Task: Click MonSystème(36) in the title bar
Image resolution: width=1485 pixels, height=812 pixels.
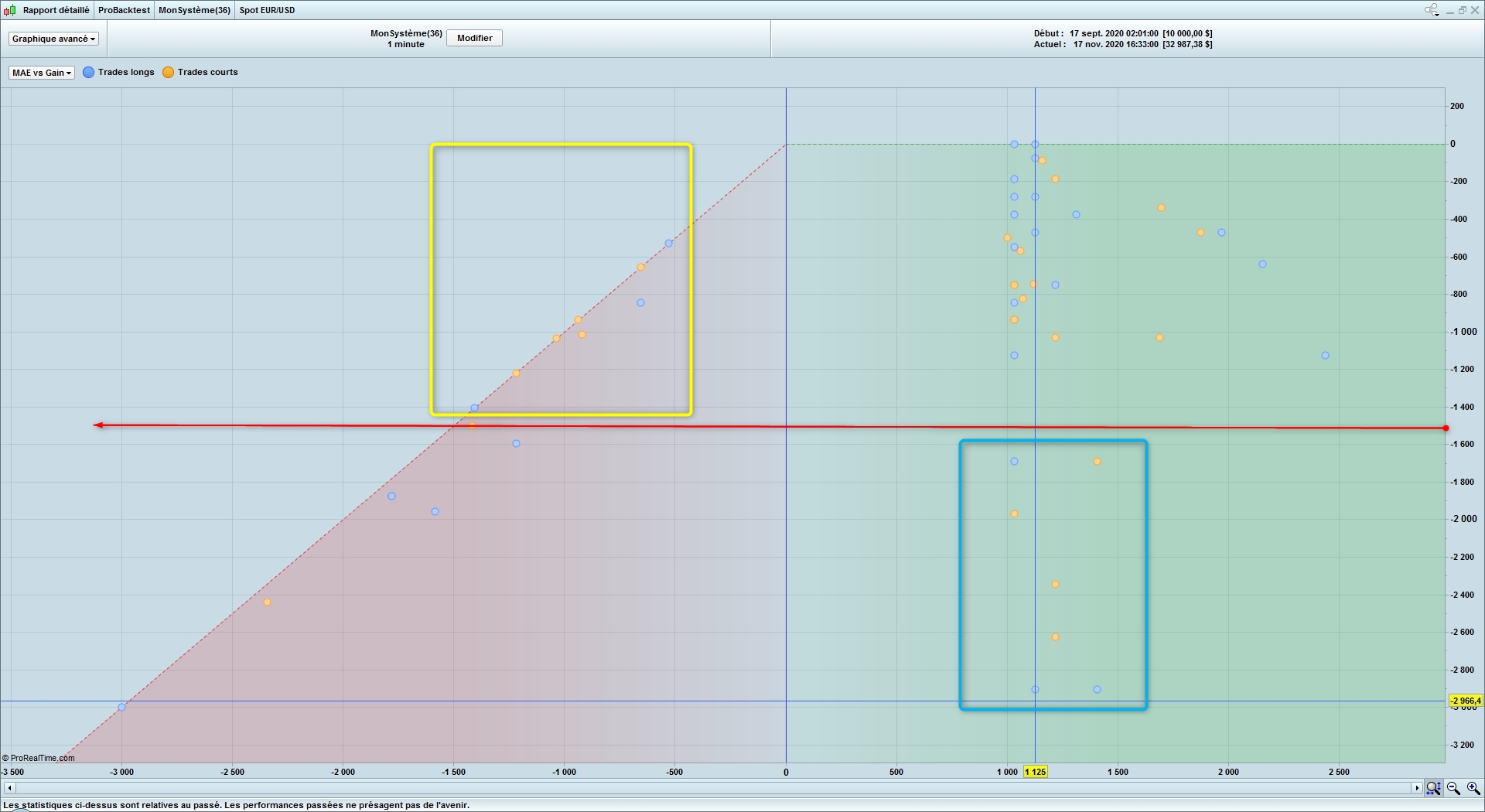Action: click(x=194, y=10)
